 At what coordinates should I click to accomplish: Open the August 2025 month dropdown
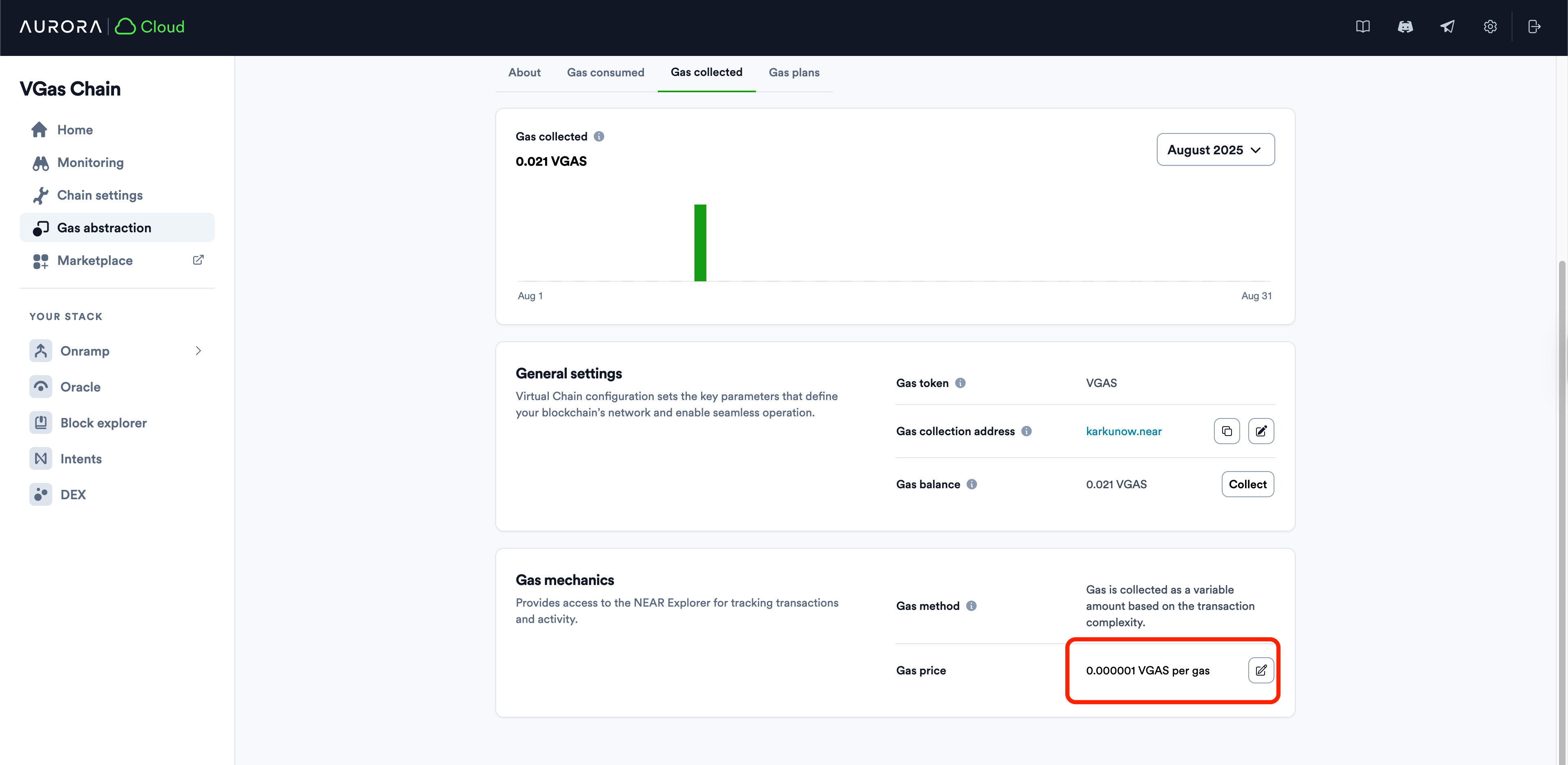click(1215, 150)
